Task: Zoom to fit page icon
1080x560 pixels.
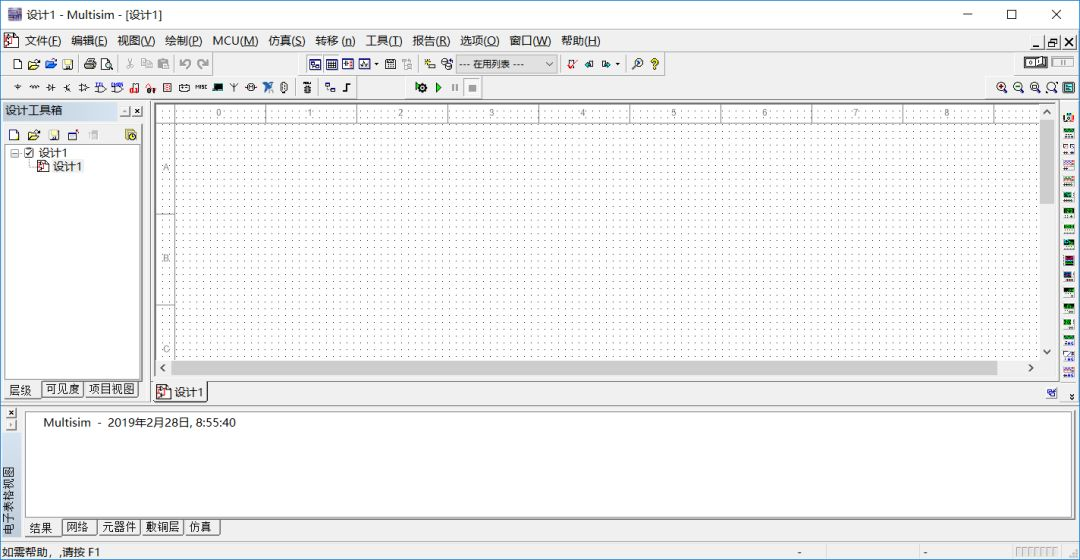Action: point(1052,87)
